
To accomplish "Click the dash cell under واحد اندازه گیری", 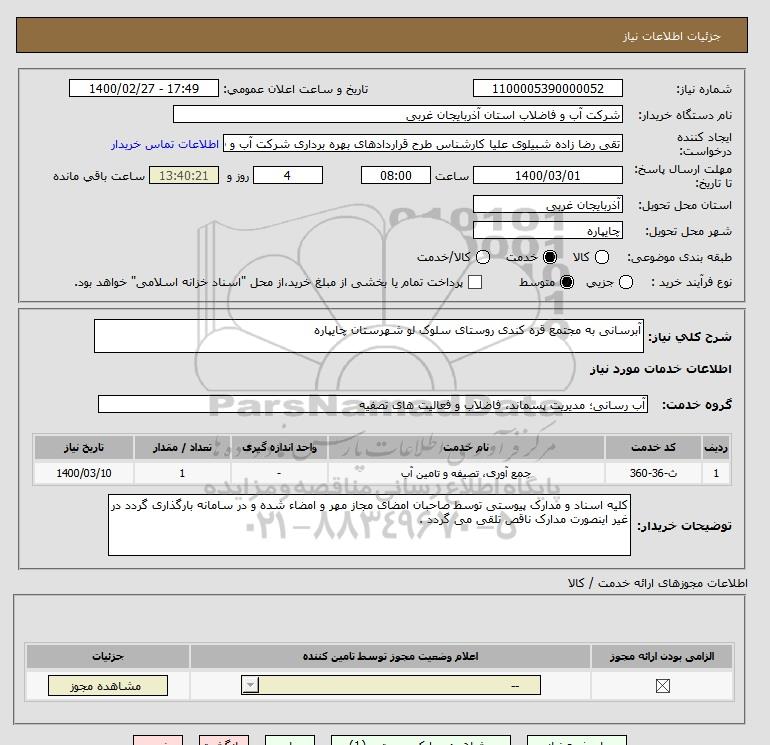I will pyautogui.click(x=279, y=473).
